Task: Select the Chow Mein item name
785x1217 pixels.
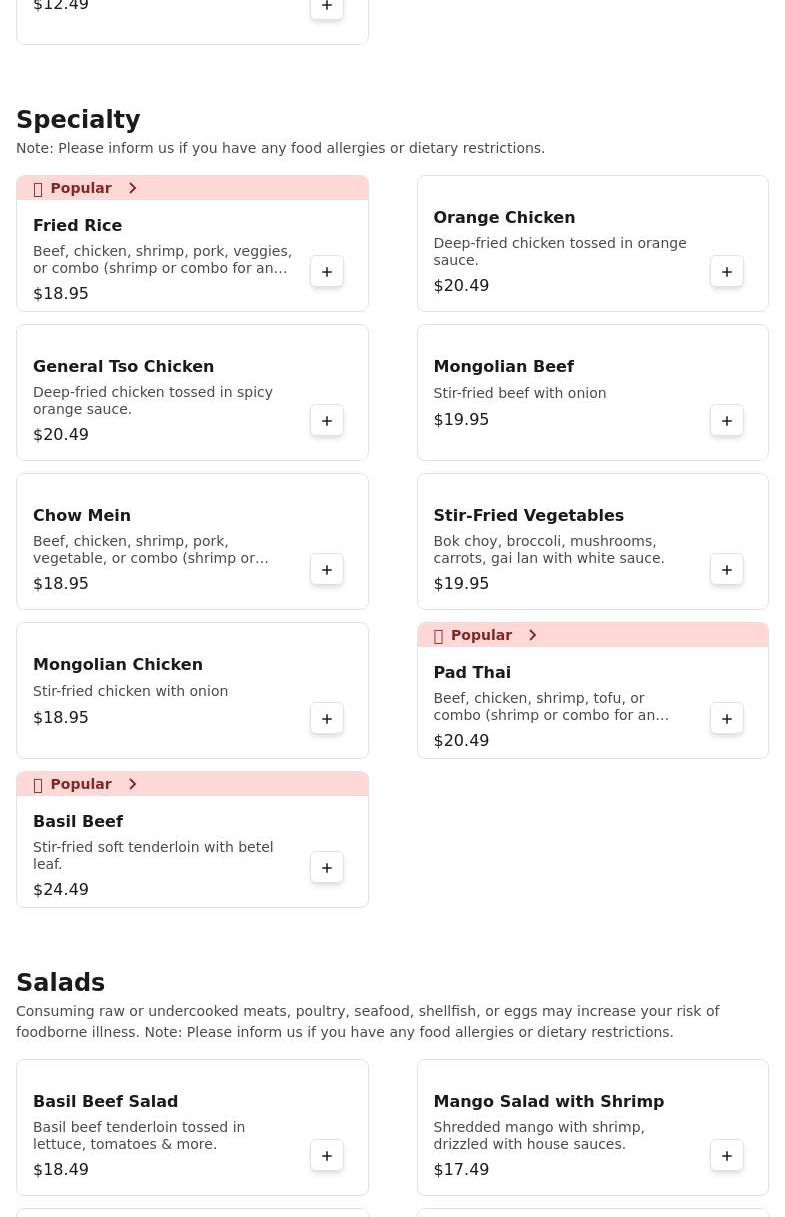Action: 82,515
